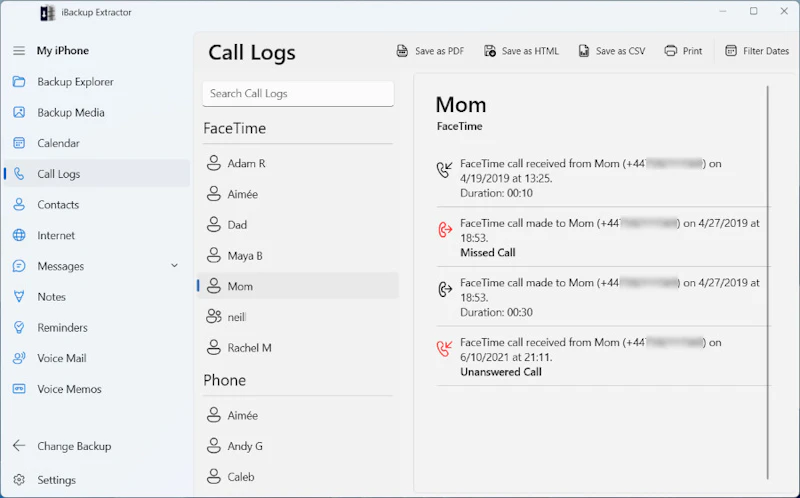Click the Calendar sidebar icon

pyautogui.click(x=19, y=143)
